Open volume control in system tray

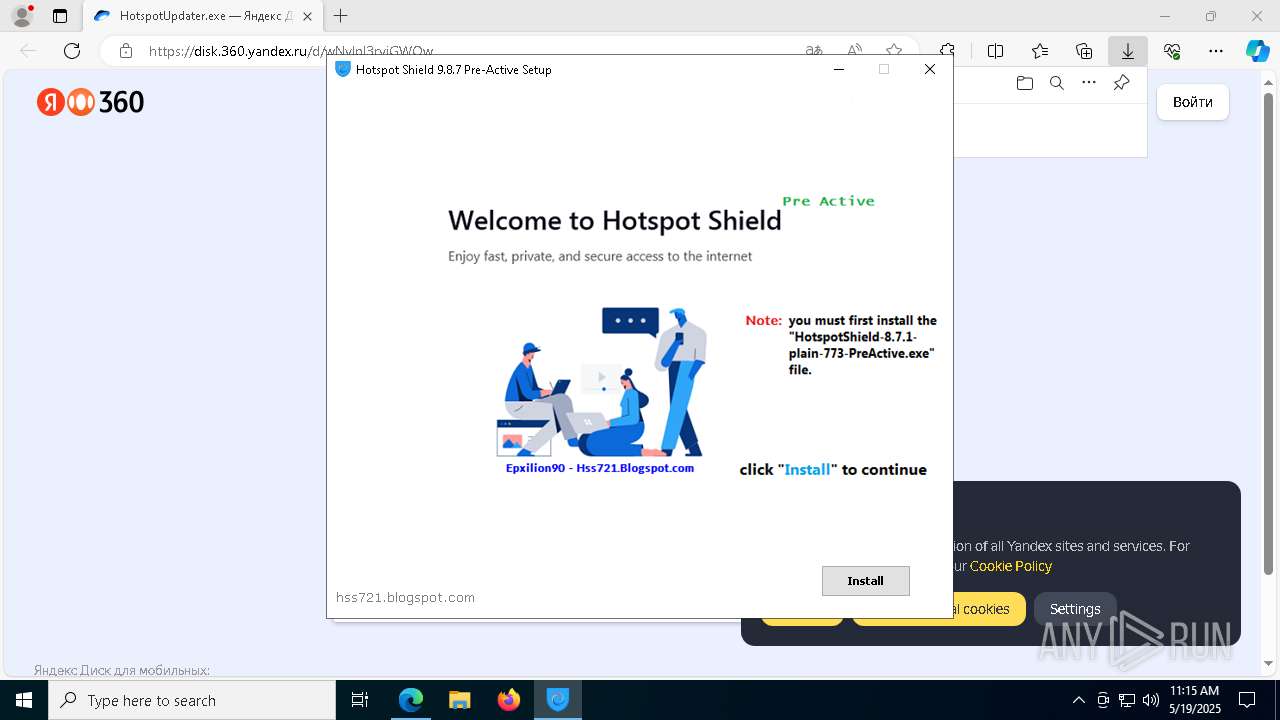tap(1151, 700)
